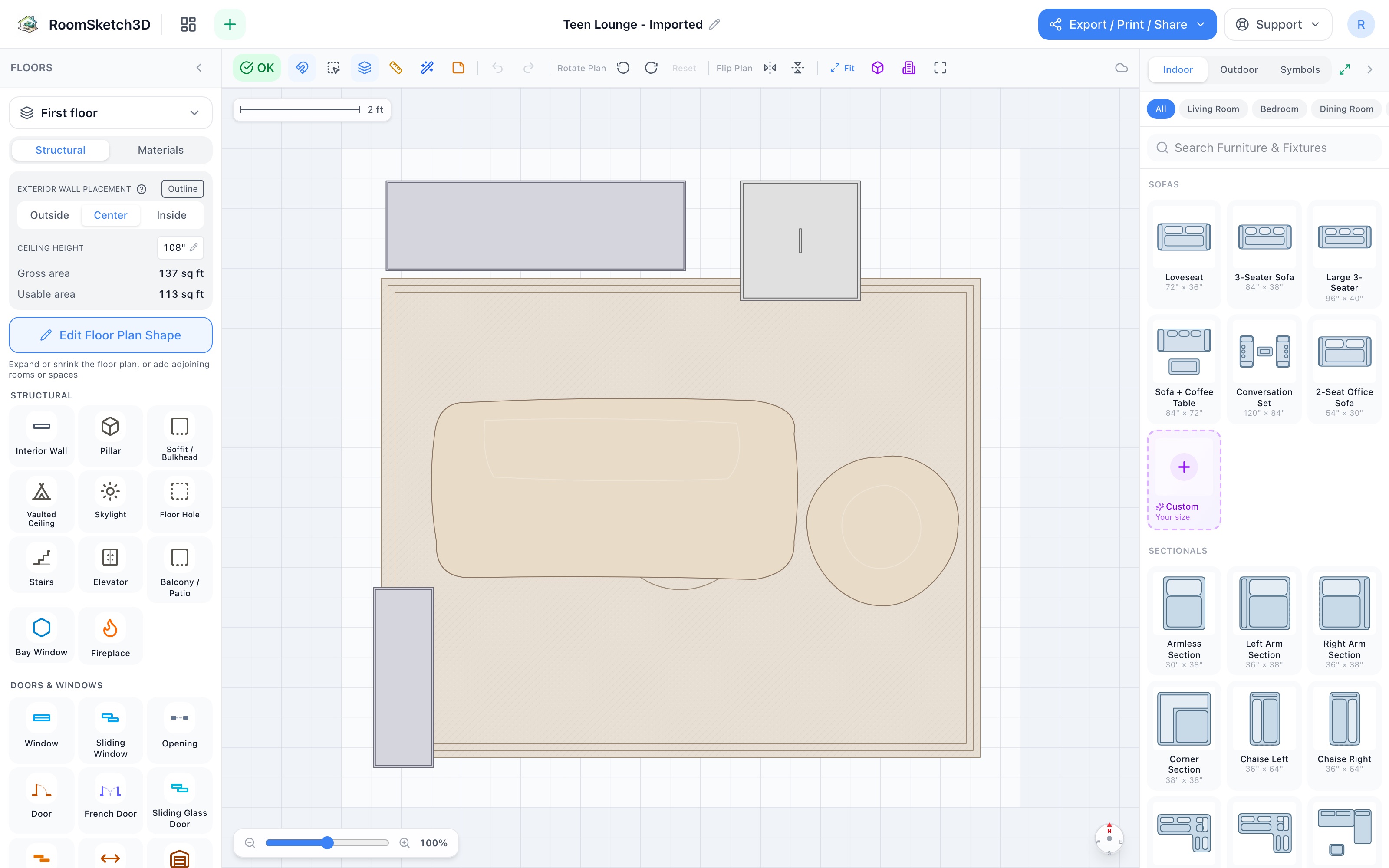Click the green plus new project button
The image size is (1389, 868).
pos(230,24)
